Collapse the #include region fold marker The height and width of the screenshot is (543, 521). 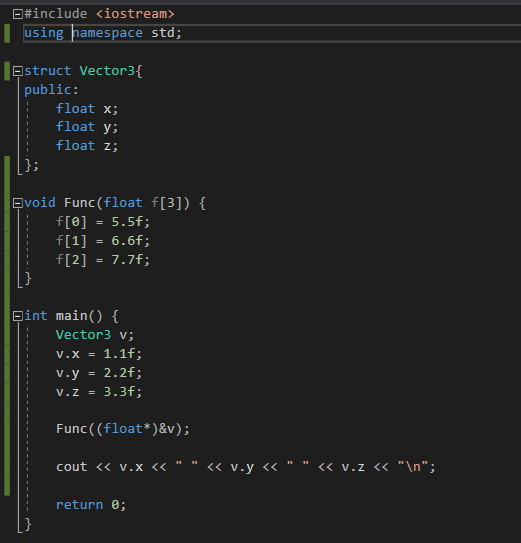(18, 14)
